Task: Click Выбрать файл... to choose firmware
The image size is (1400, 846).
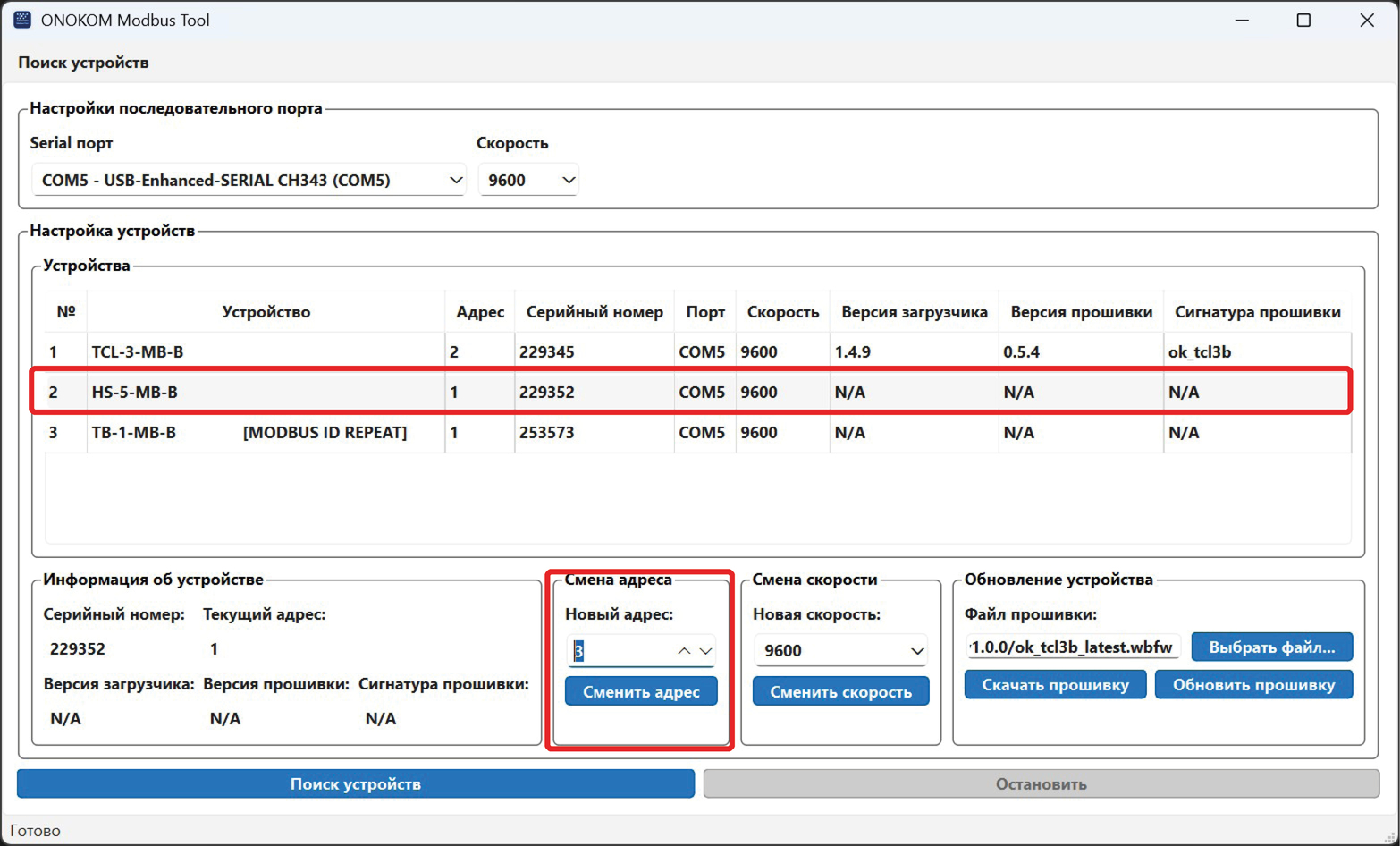Action: 1271,647
